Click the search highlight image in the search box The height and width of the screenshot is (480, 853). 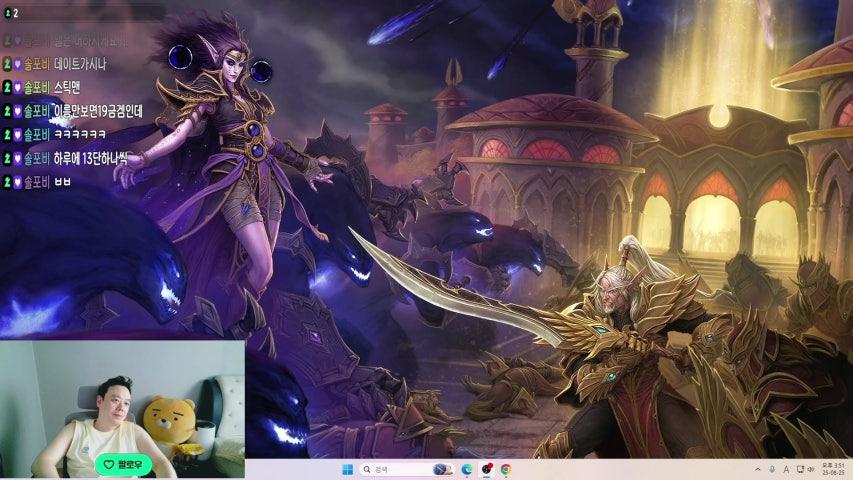[x=443, y=469]
